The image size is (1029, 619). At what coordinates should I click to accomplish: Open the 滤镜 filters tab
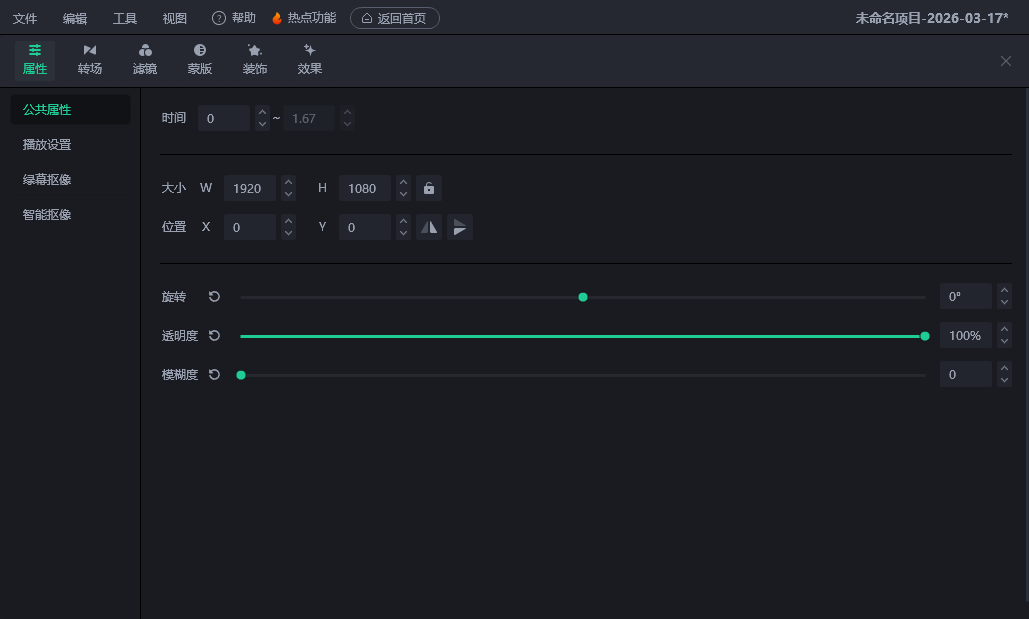[x=145, y=59]
